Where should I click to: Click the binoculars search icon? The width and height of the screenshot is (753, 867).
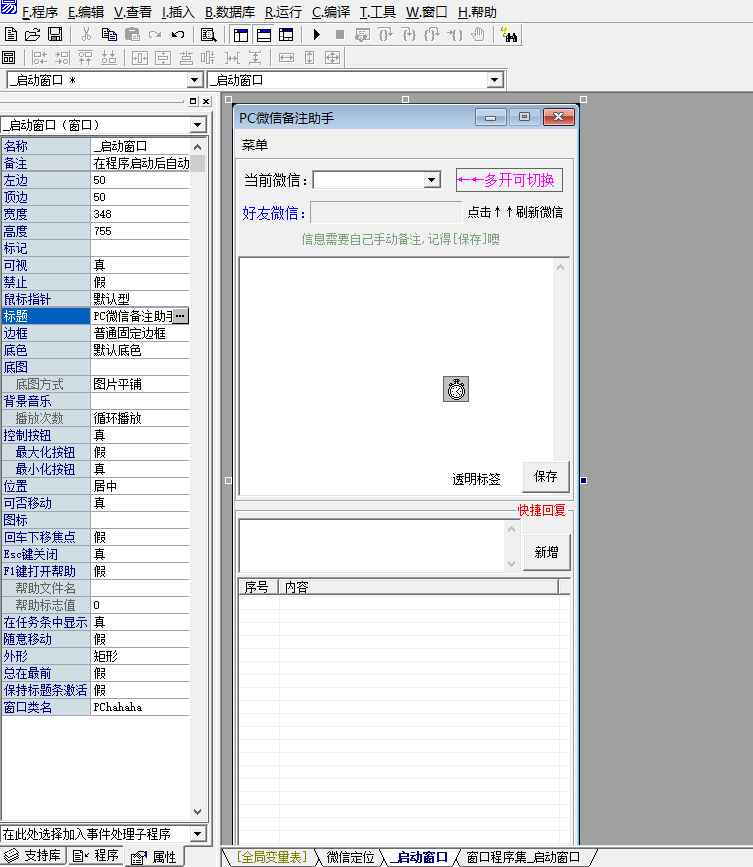(x=509, y=34)
